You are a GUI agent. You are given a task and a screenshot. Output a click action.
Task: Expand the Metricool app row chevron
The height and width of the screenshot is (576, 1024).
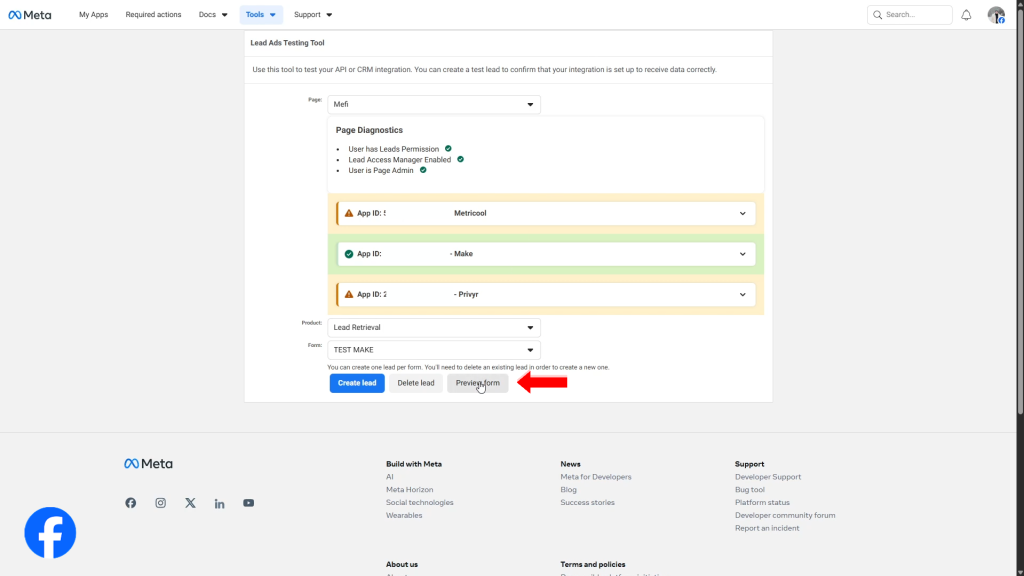tap(743, 214)
